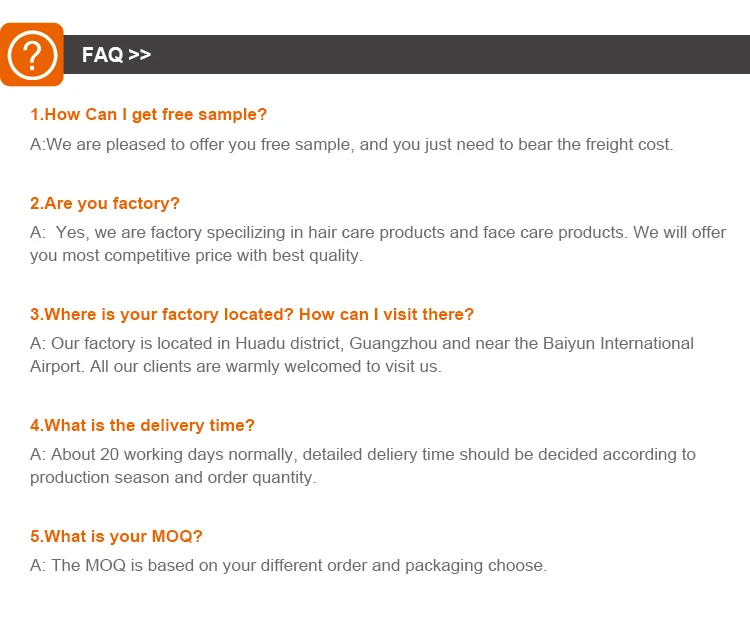
Task: Expand the FAQ section chevrons
Action: tap(140, 55)
